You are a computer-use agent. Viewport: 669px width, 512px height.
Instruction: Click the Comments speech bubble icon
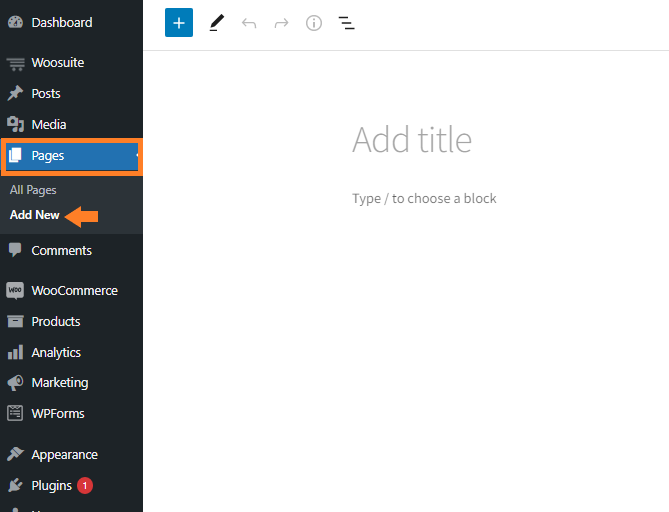[15, 250]
